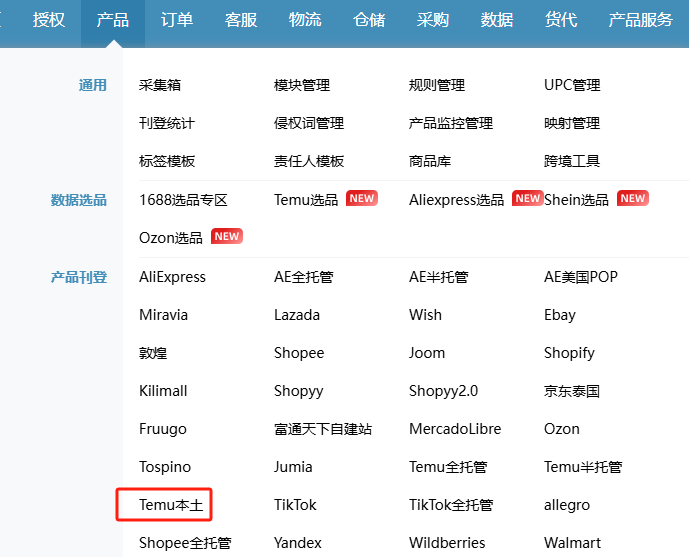Select Shopee listing
The height and width of the screenshot is (557, 689).
point(299,354)
